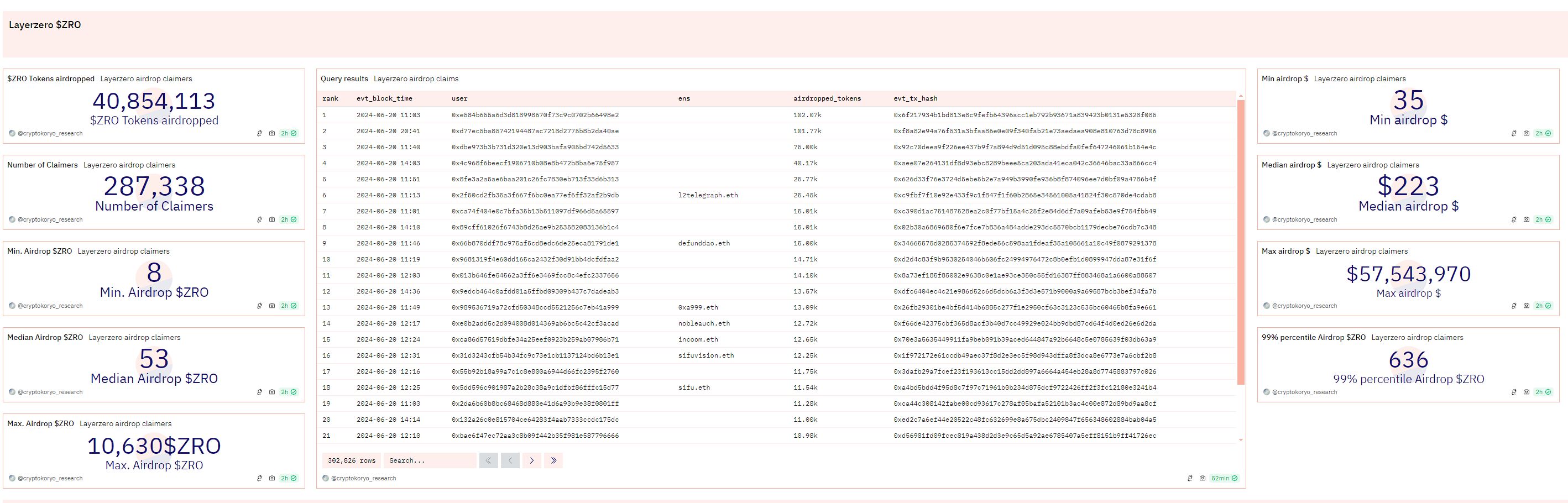
Task: Click camera icon in Max airdrop $ card
Action: [1526, 306]
